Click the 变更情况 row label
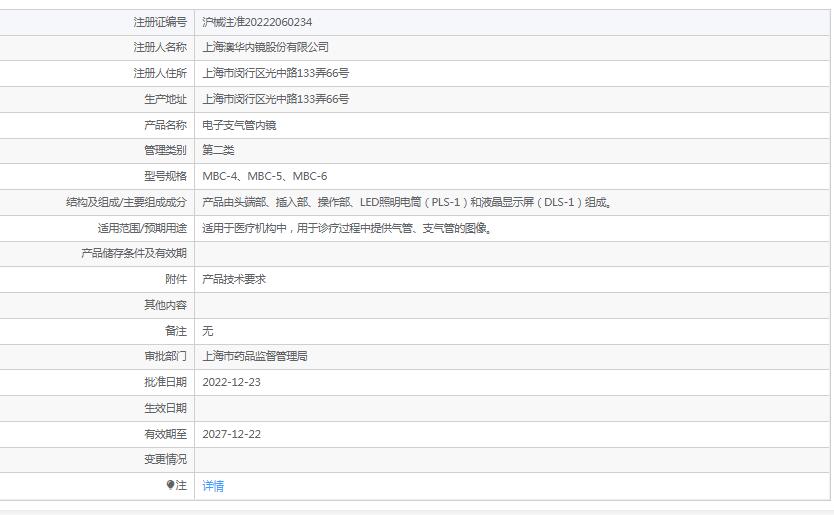 pos(165,459)
